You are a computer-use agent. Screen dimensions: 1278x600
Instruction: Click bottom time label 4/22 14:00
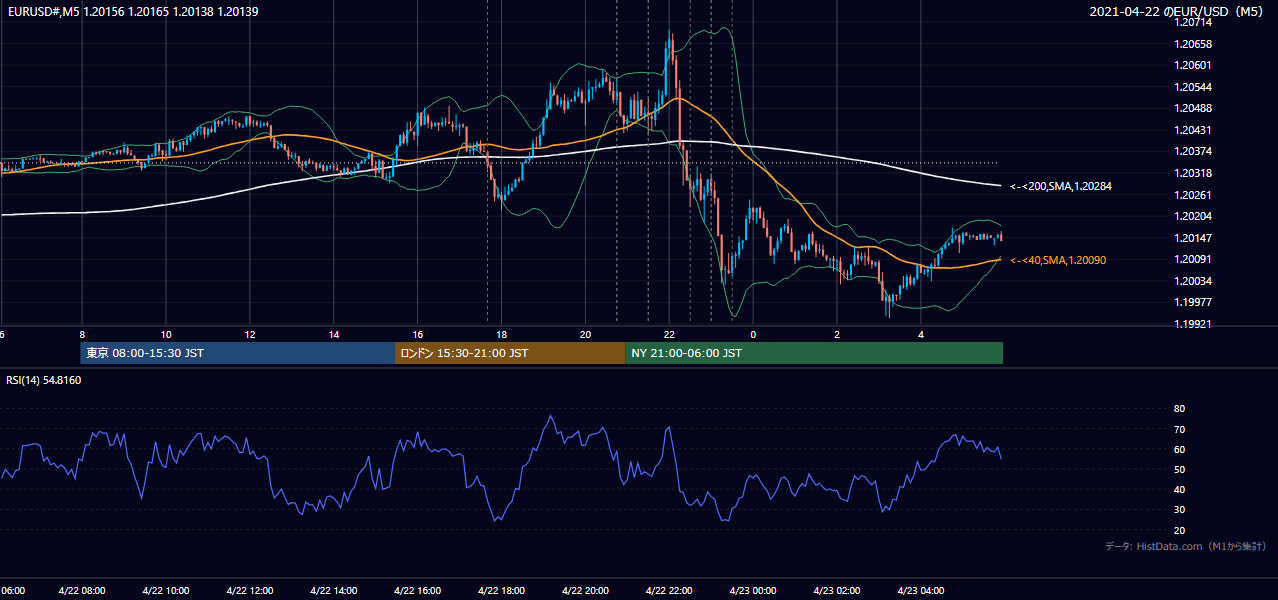334,591
